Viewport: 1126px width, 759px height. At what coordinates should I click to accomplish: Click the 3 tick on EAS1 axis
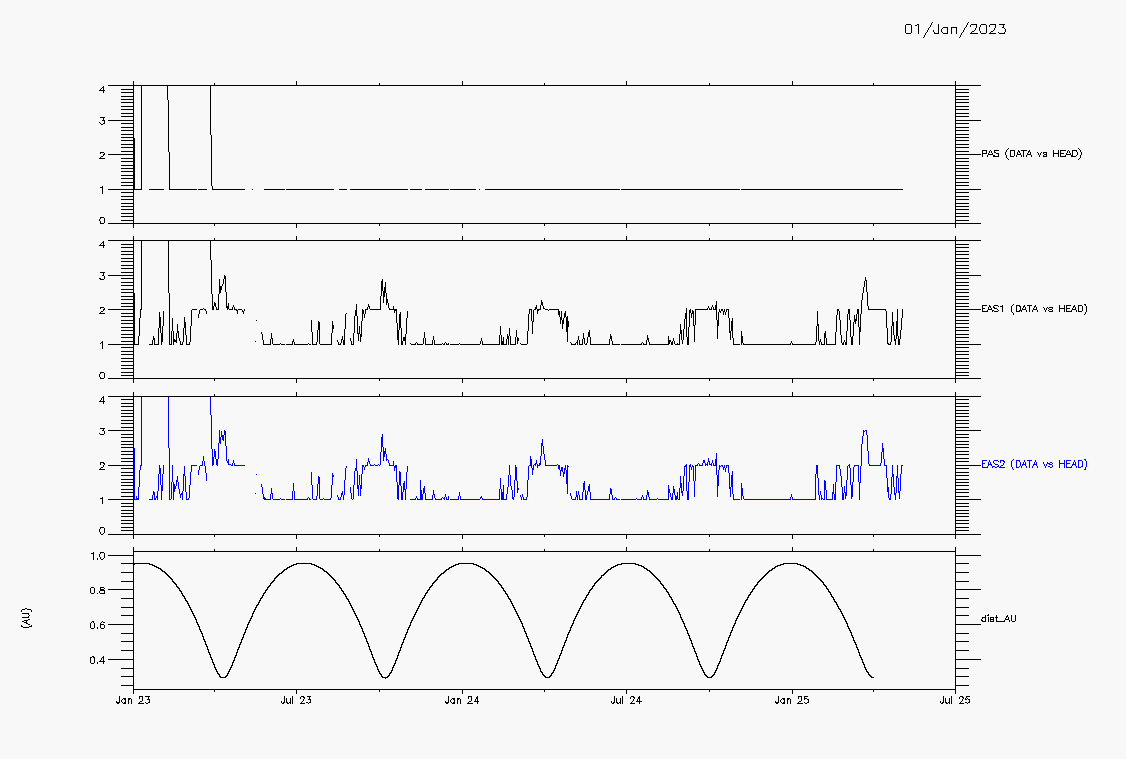pos(102,276)
